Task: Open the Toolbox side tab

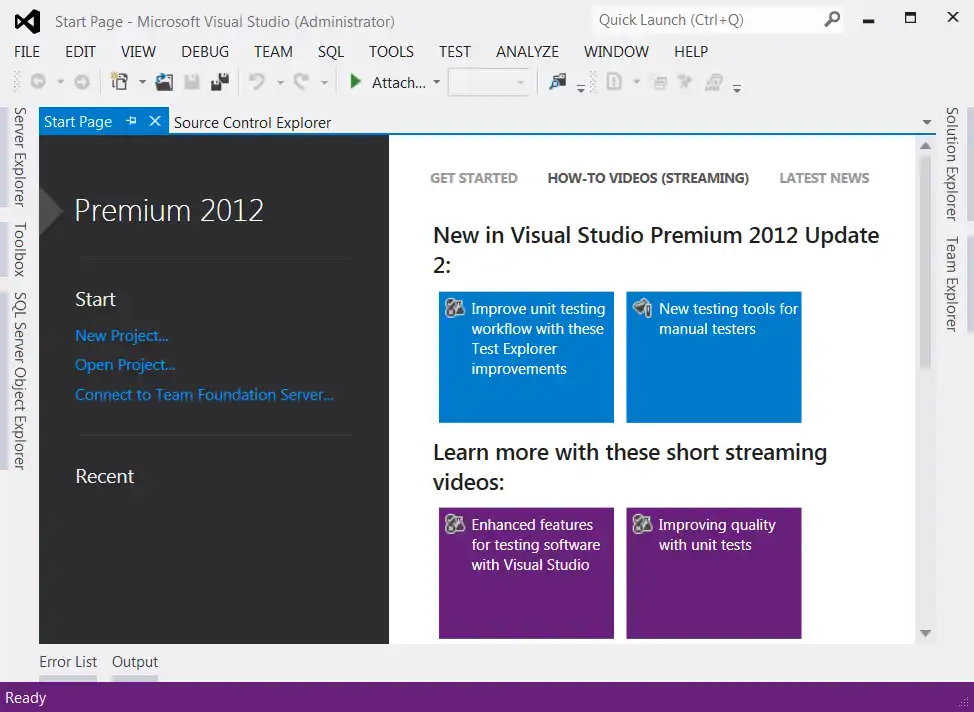Action: [20, 249]
